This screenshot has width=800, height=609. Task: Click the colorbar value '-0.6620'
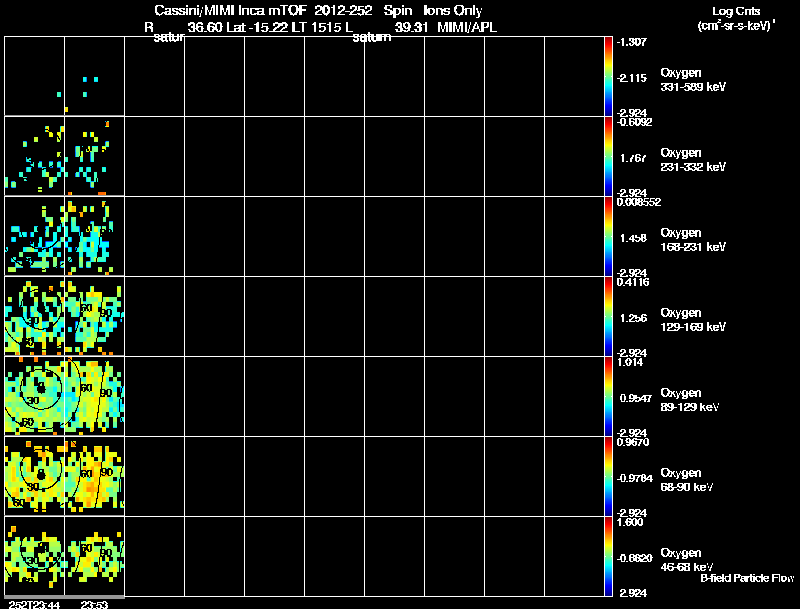tap(635, 558)
